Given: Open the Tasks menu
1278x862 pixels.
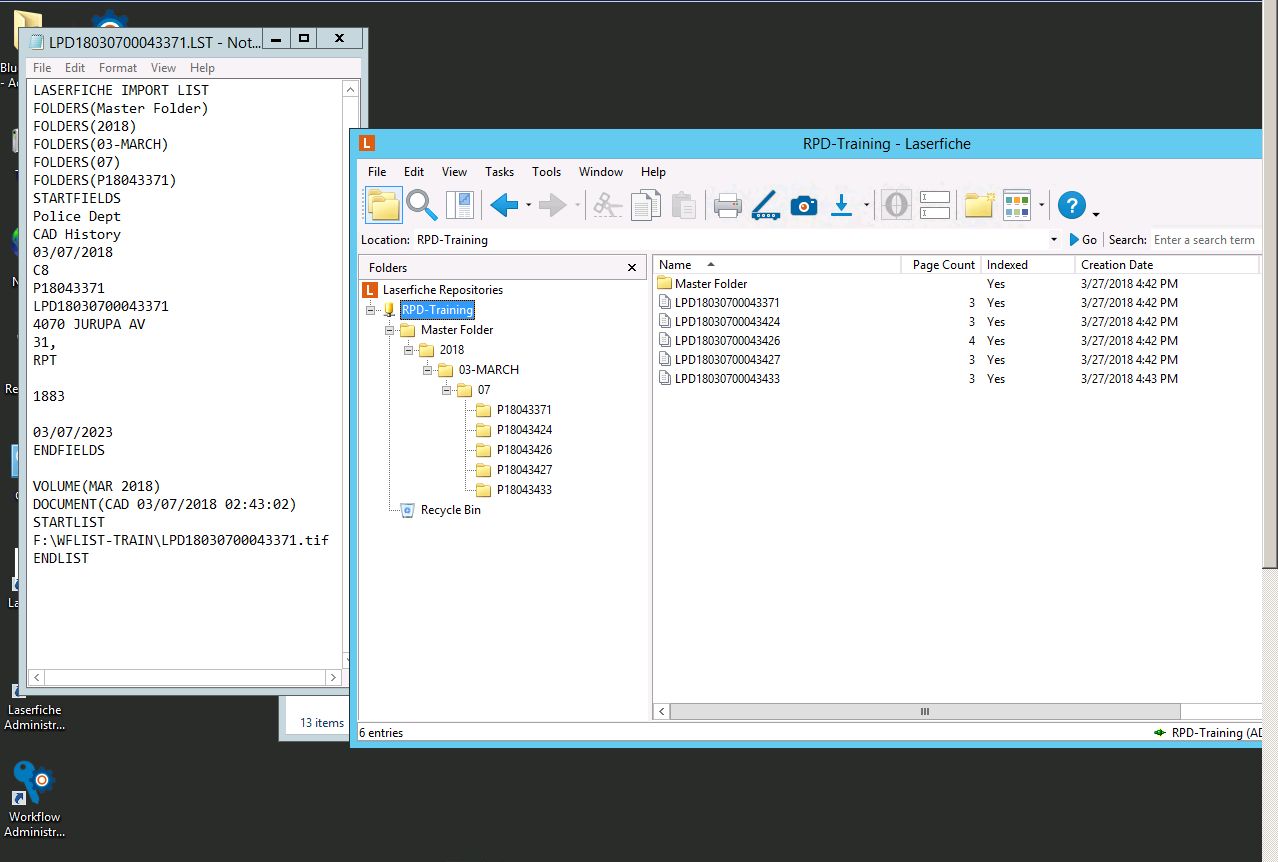Looking at the screenshot, I should coord(500,172).
